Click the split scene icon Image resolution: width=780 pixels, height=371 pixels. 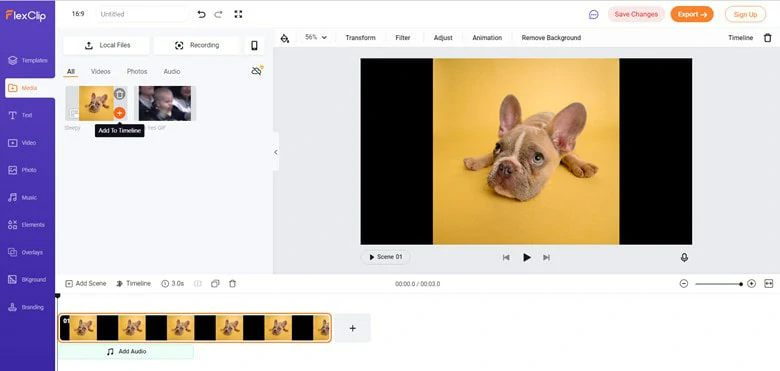pos(197,283)
